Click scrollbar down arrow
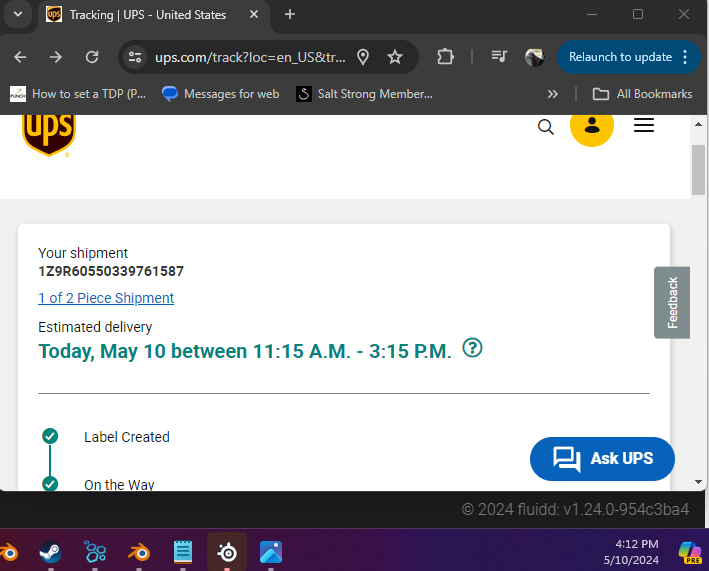 click(698, 482)
